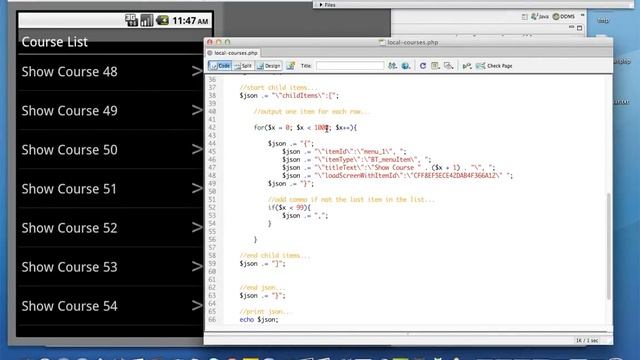Maximize the Eclipse view panel icon
640x360 pixels.
[580, 28]
